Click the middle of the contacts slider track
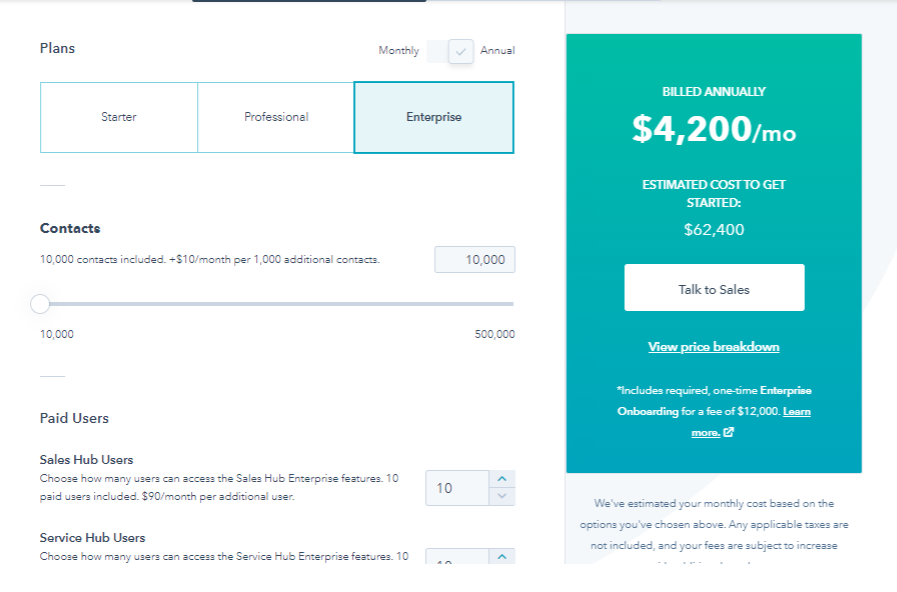 coord(277,304)
